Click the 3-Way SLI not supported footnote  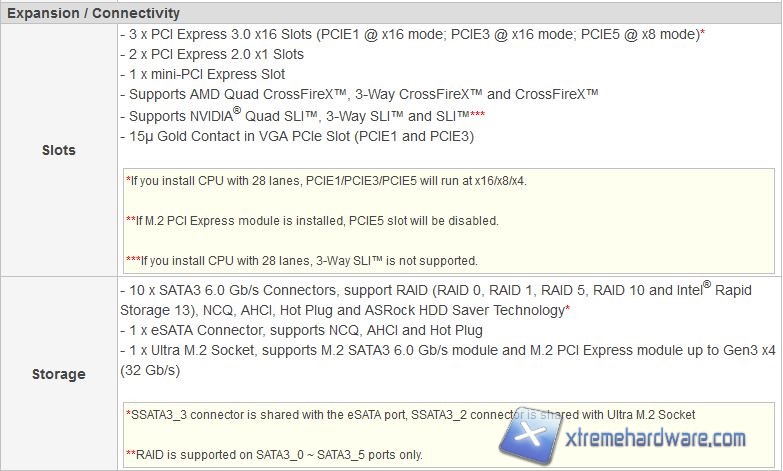pyautogui.click(x=302, y=260)
